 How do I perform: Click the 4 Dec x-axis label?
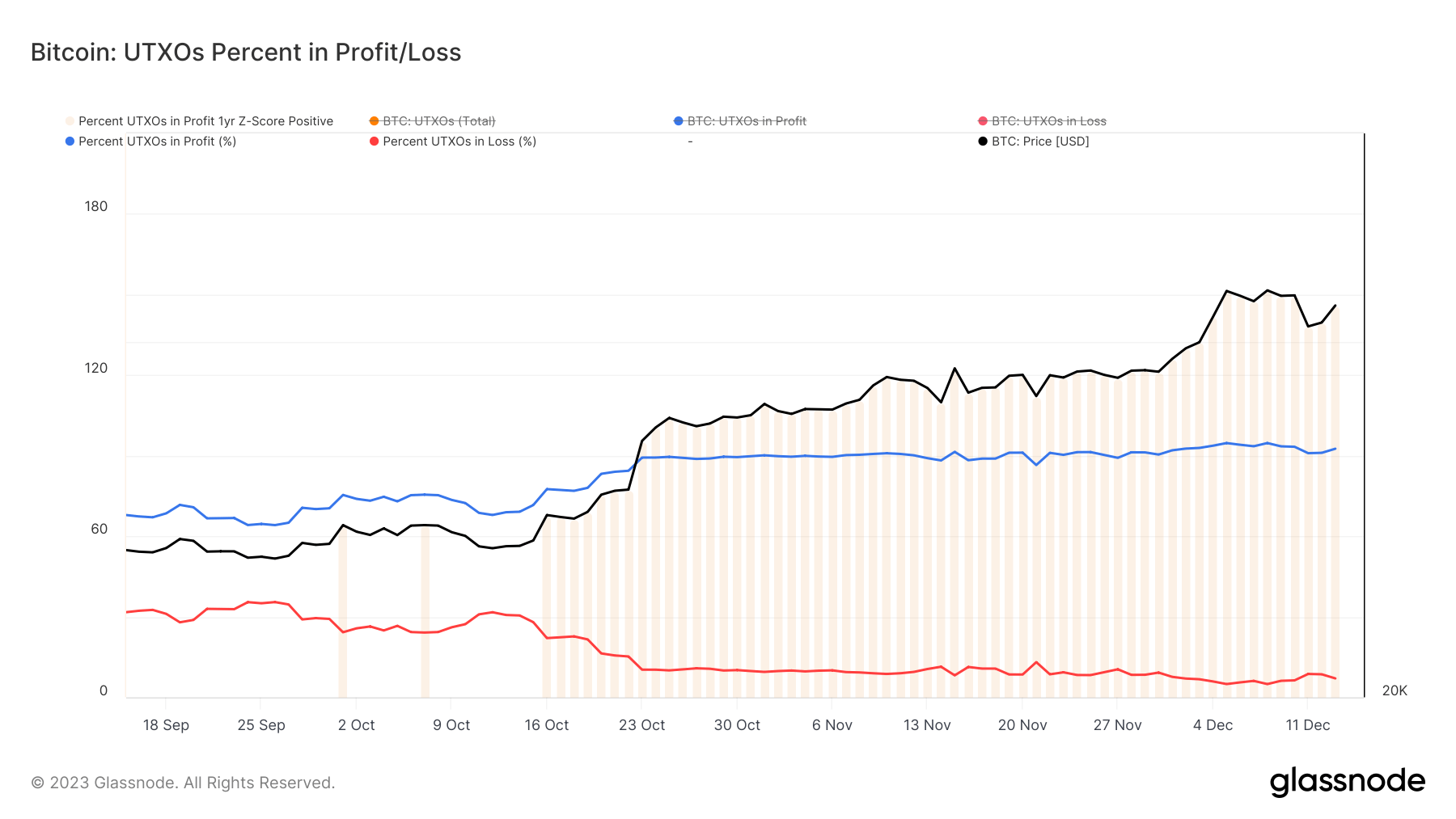click(x=1213, y=725)
